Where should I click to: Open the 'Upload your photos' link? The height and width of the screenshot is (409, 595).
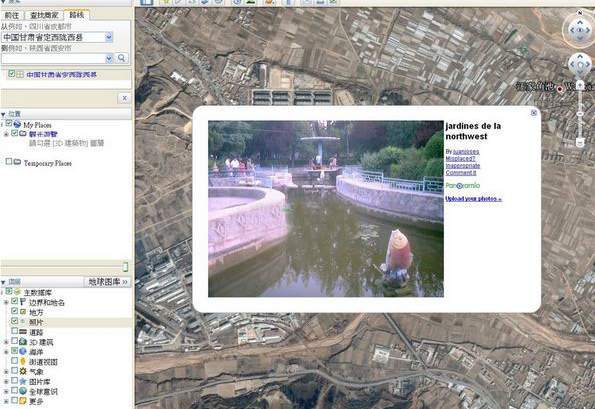pyautogui.click(x=473, y=199)
